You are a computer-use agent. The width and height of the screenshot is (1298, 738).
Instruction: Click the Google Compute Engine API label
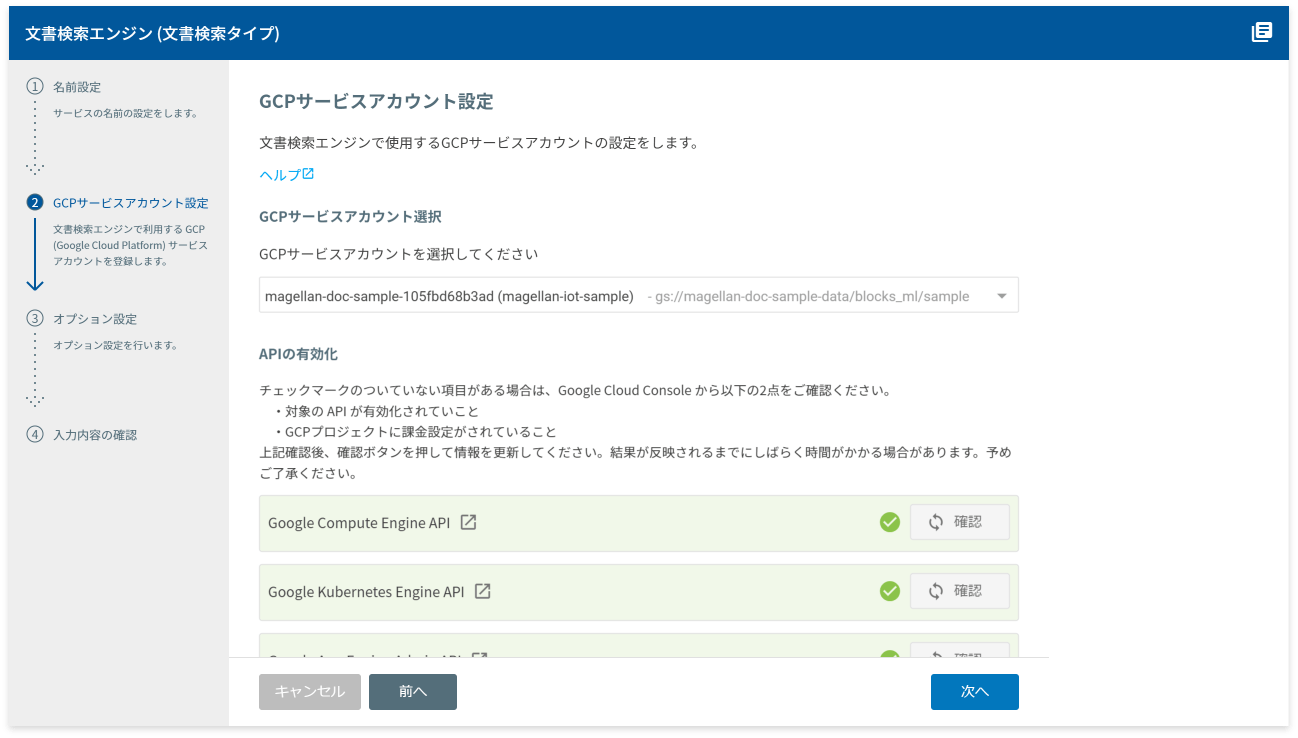pyautogui.click(x=359, y=523)
